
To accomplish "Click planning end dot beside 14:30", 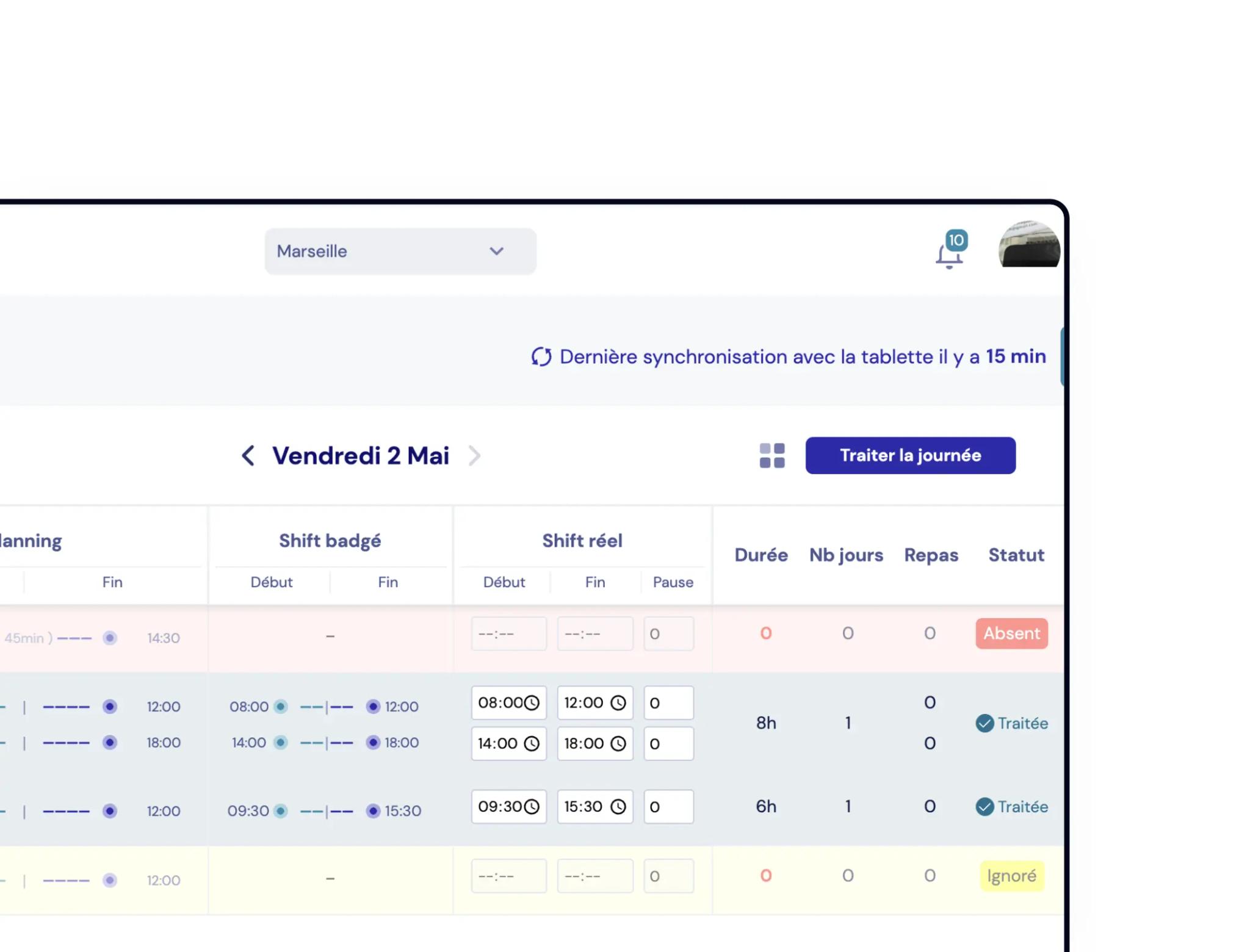I will (x=110, y=638).
